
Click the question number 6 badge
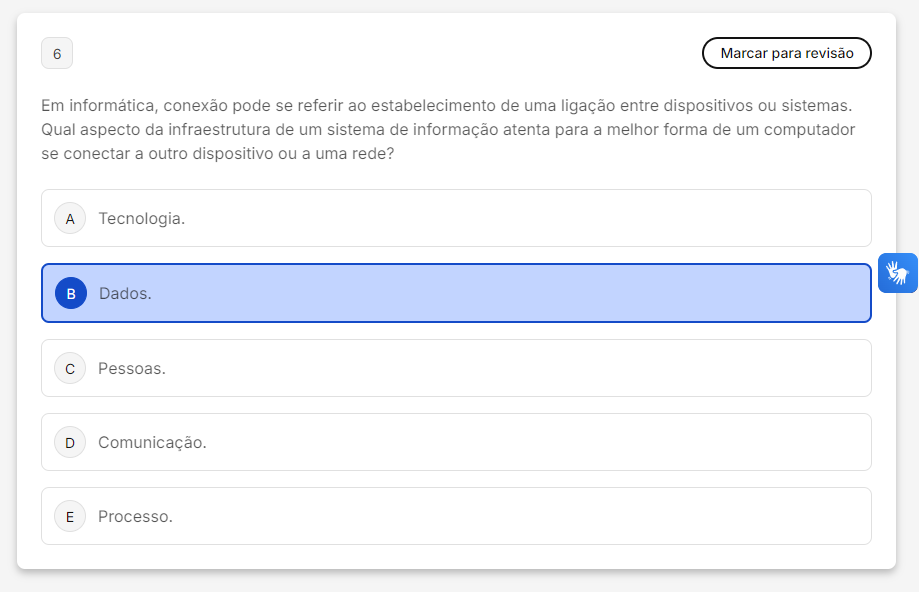(57, 54)
